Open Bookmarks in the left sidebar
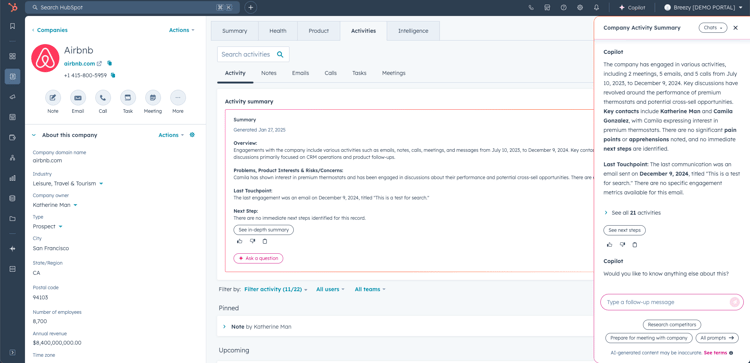Image resolution: width=750 pixels, height=363 pixels. click(x=12, y=26)
